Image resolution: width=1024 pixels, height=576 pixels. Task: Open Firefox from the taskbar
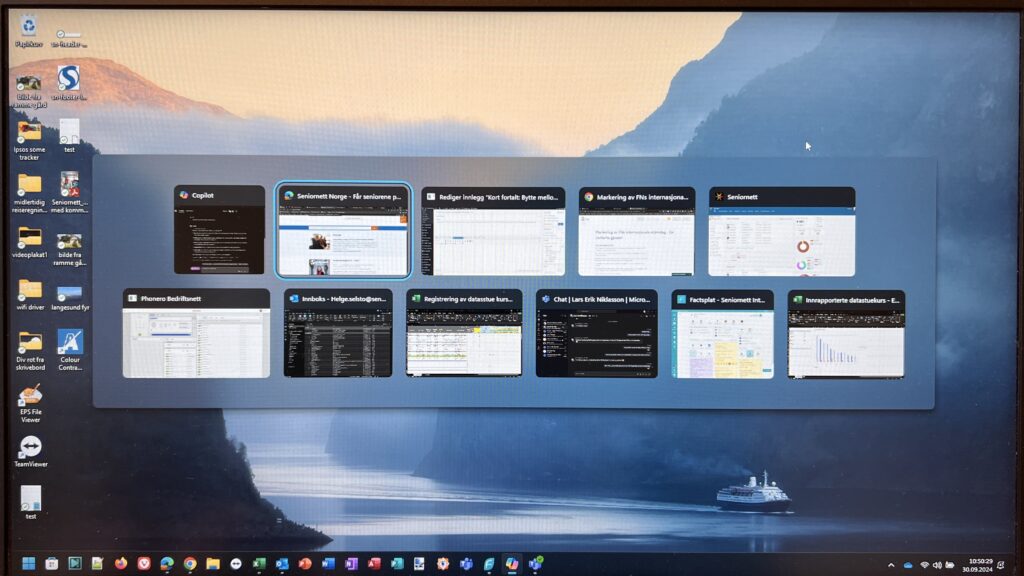coord(120,562)
